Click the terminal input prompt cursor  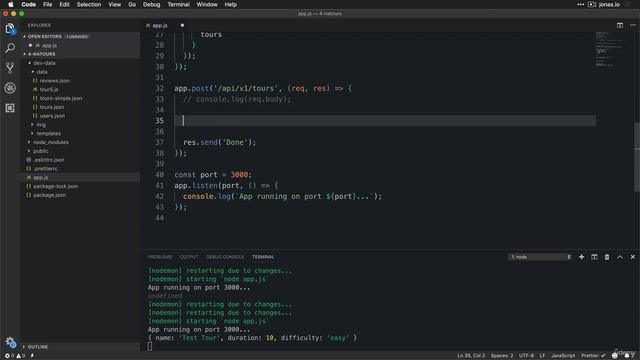click(x=150, y=346)
